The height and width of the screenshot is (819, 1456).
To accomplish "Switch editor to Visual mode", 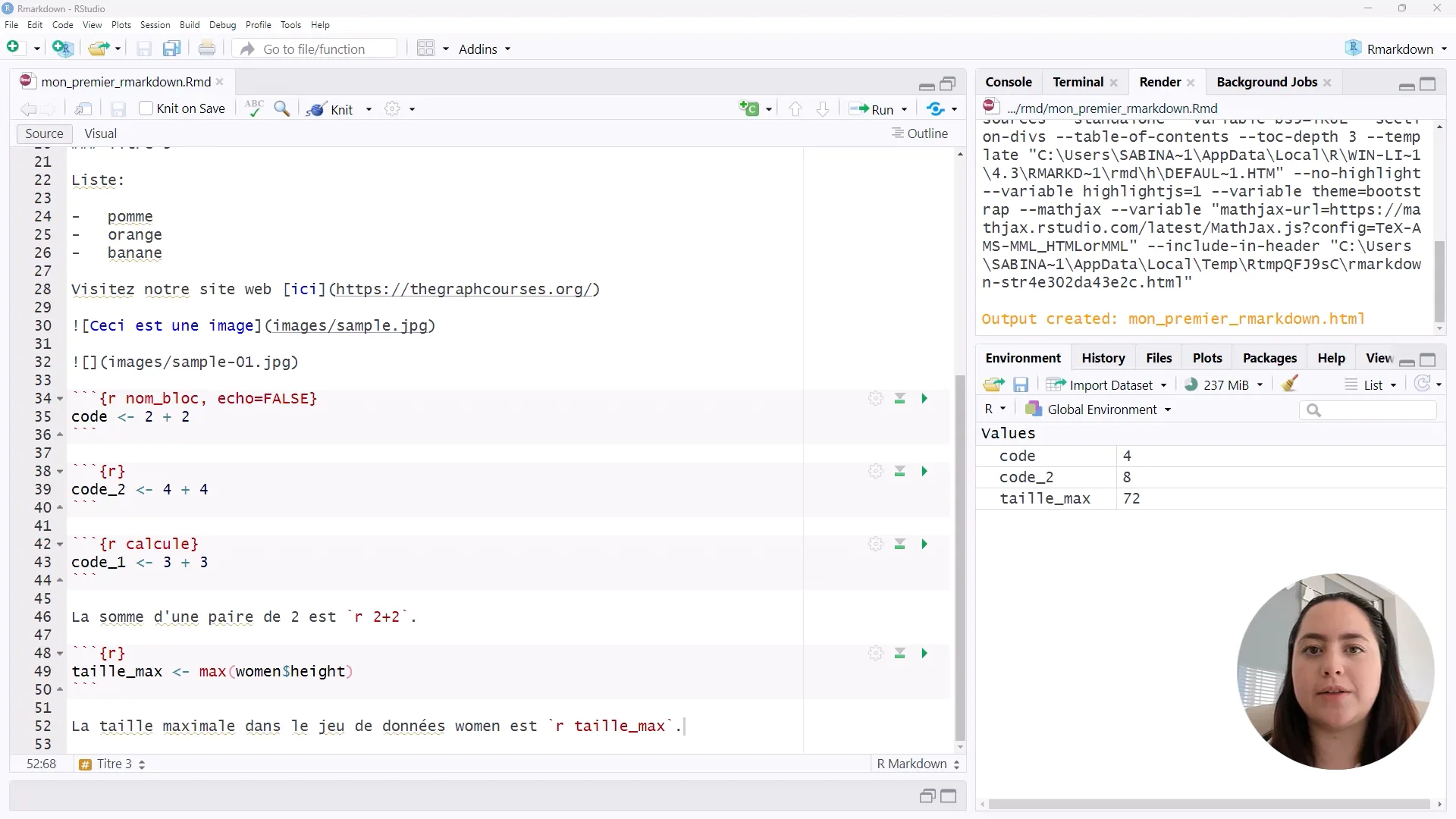I will point(100,133).
